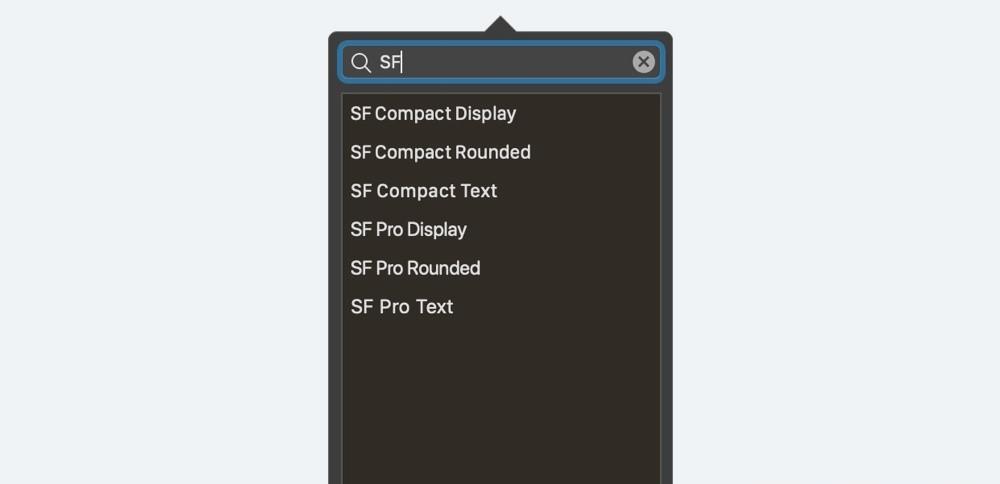The width and height of the screenshot is (1000, 484).
Task: Clear the search field with the X button
Action: pos(643,62)
